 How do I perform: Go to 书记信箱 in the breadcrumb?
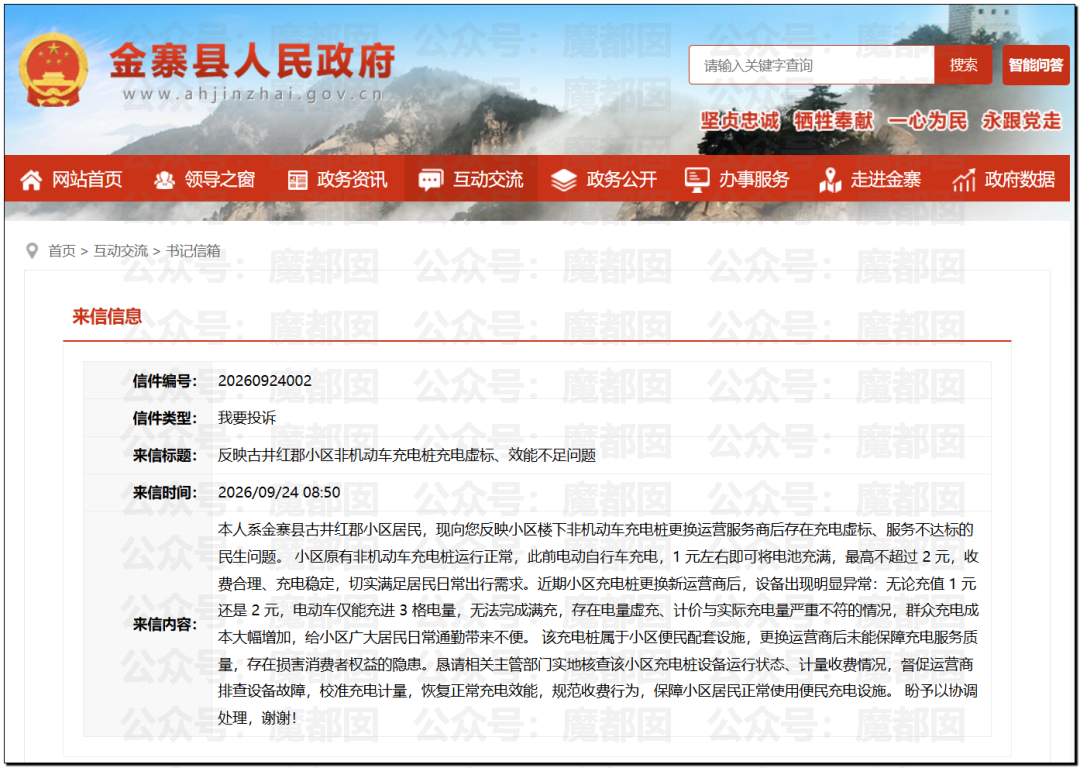193,251
